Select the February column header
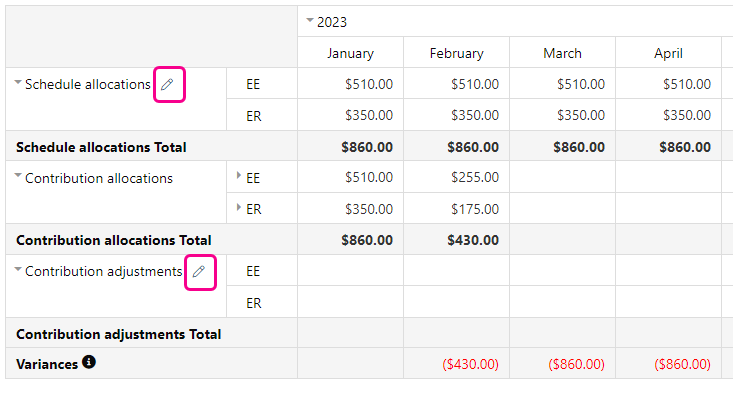The width and height of the screenshot is (733, 393). [x=457, y=53]
